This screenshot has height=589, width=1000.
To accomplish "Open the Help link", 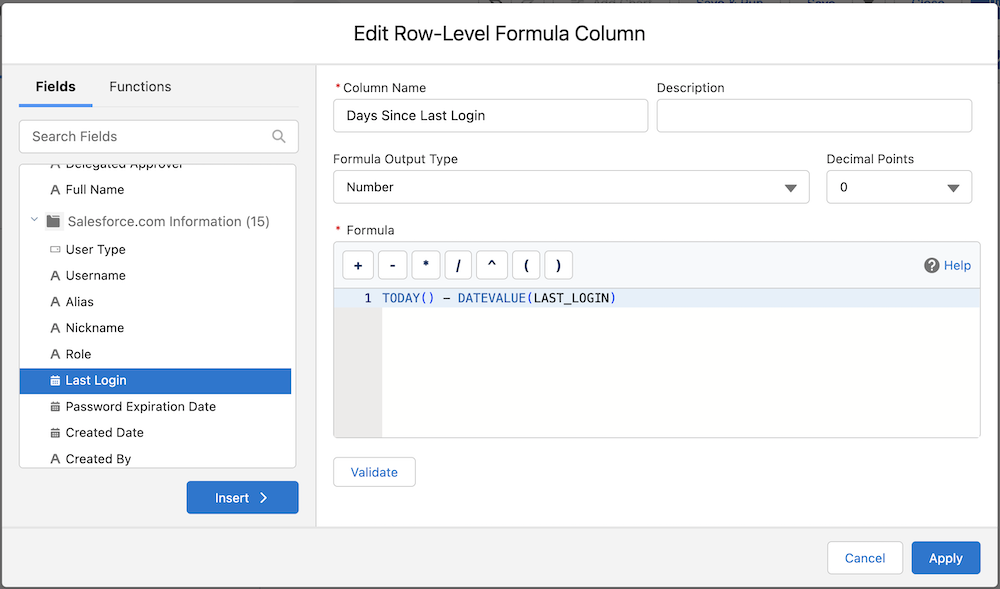I will 957,265.
